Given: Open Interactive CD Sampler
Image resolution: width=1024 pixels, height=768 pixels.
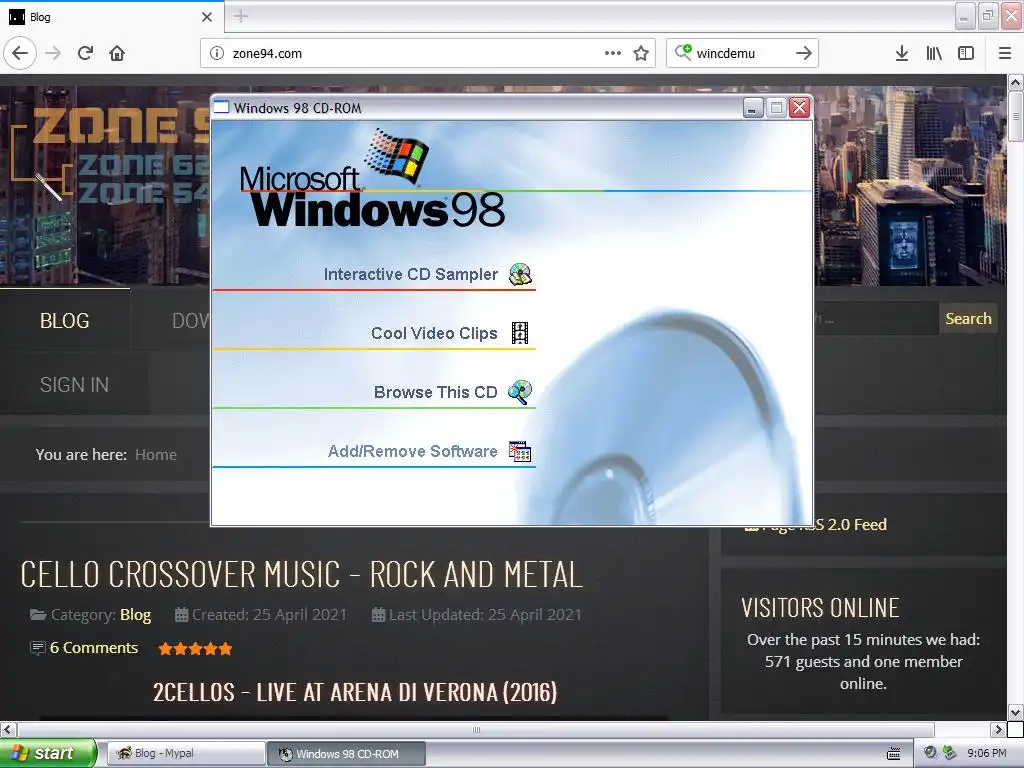Looking at the screenshot, I should point(410,274).
